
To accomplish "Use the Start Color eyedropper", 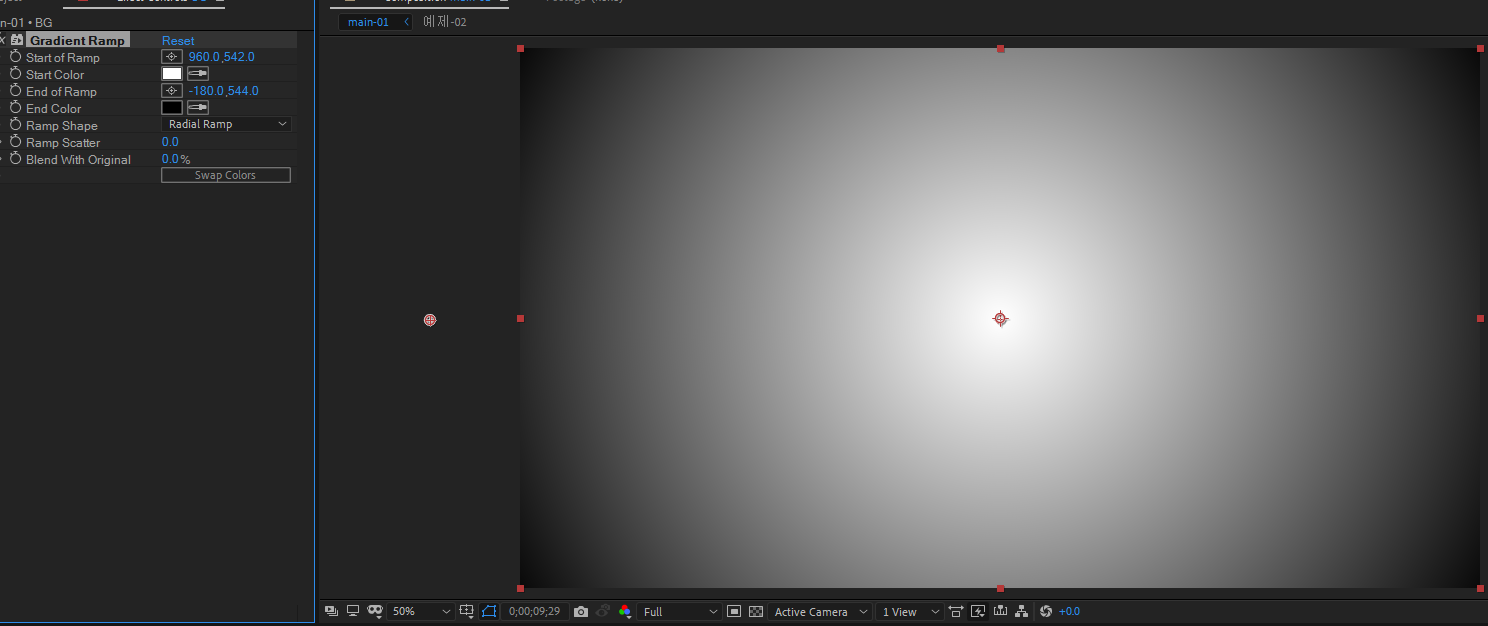I will coord(198,74).
